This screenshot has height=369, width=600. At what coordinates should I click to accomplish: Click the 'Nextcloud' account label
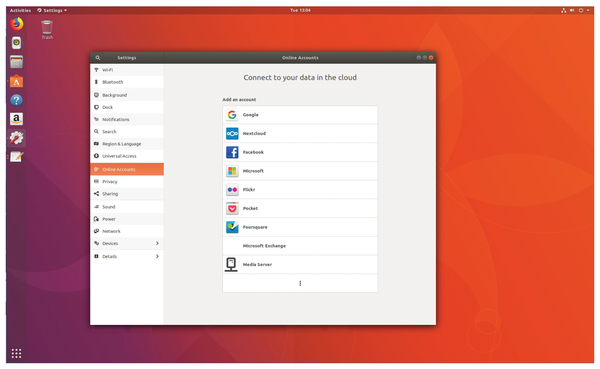tap(254, 134)
